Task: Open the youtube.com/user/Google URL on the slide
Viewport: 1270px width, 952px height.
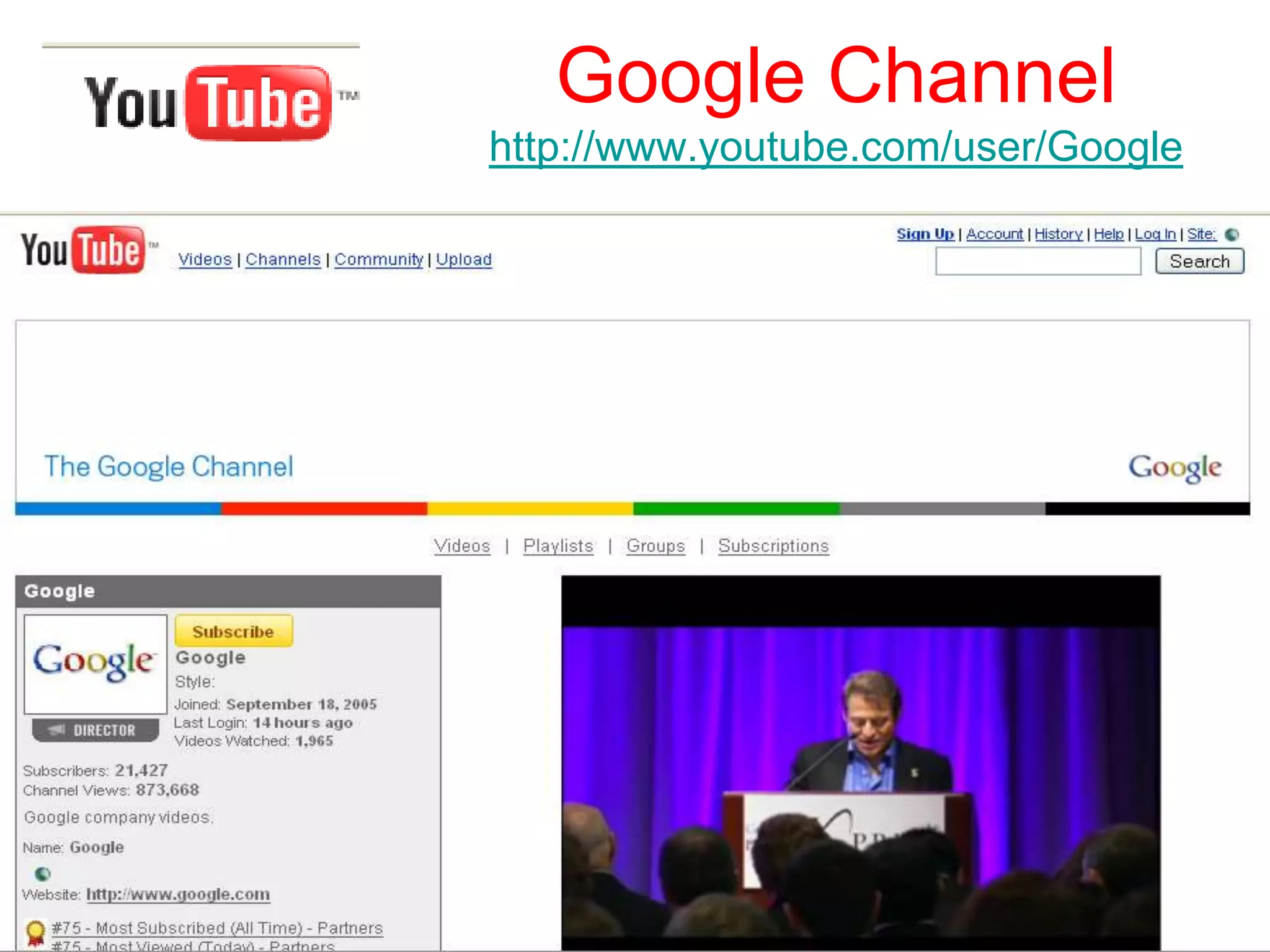Action: (x=835, y=148)
